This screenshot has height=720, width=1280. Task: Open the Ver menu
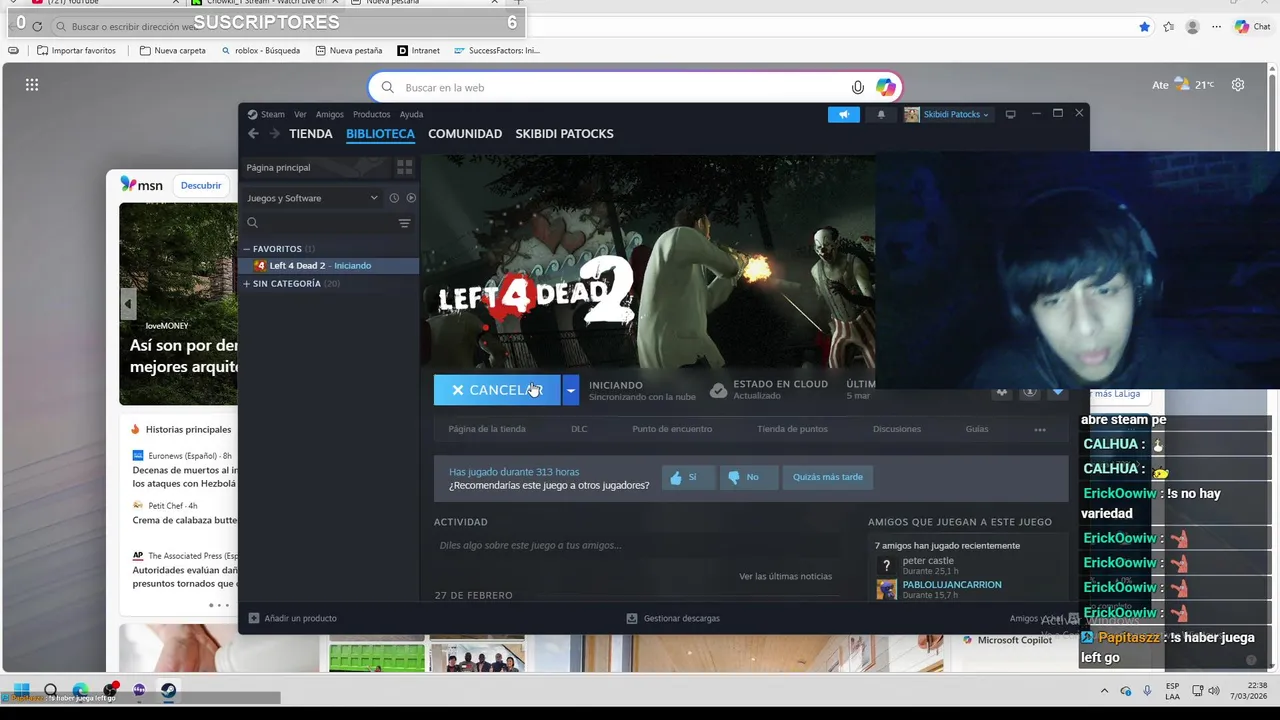click(300, 114)
